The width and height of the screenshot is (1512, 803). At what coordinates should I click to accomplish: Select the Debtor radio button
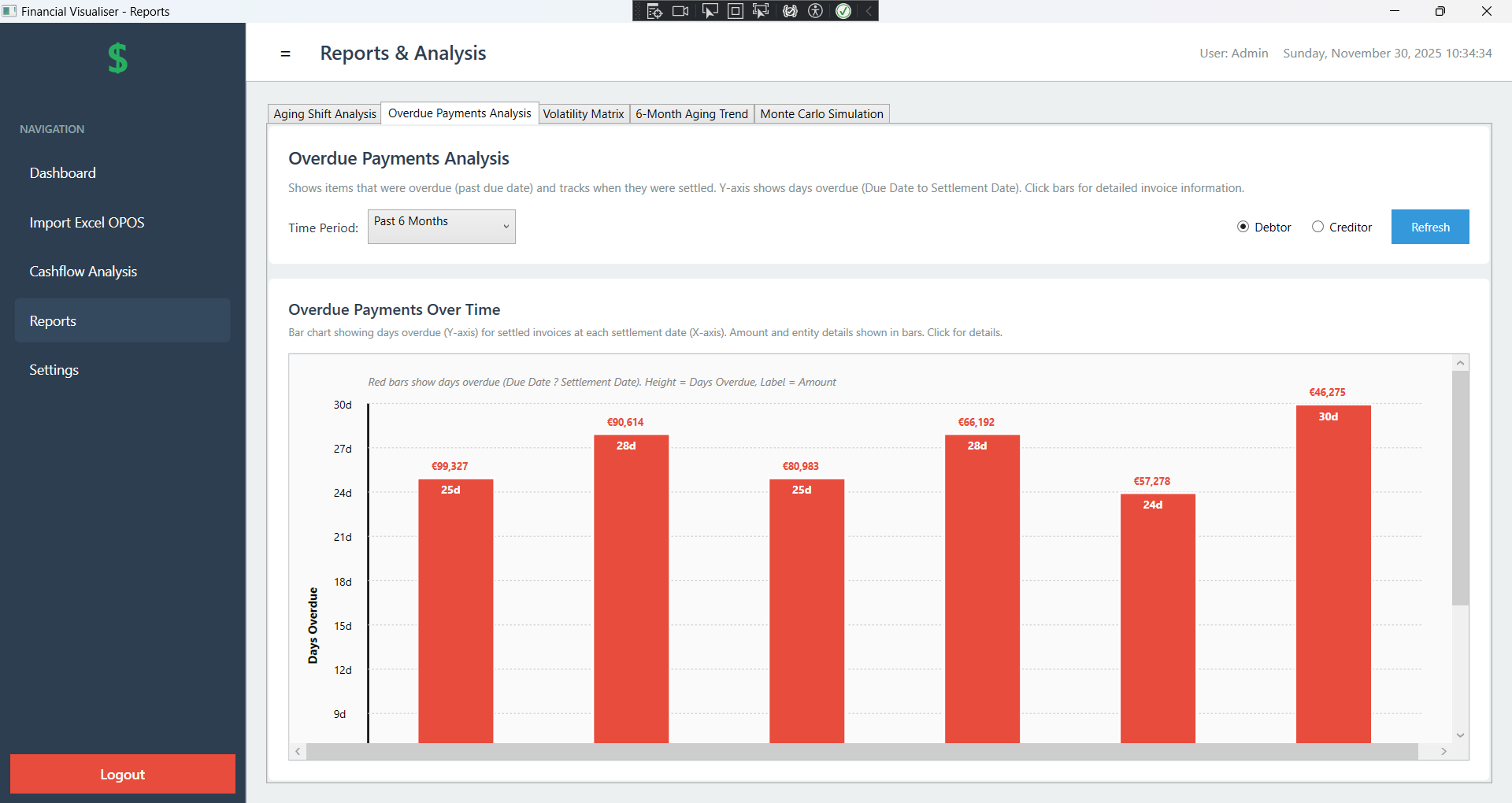coord(1243,227)
